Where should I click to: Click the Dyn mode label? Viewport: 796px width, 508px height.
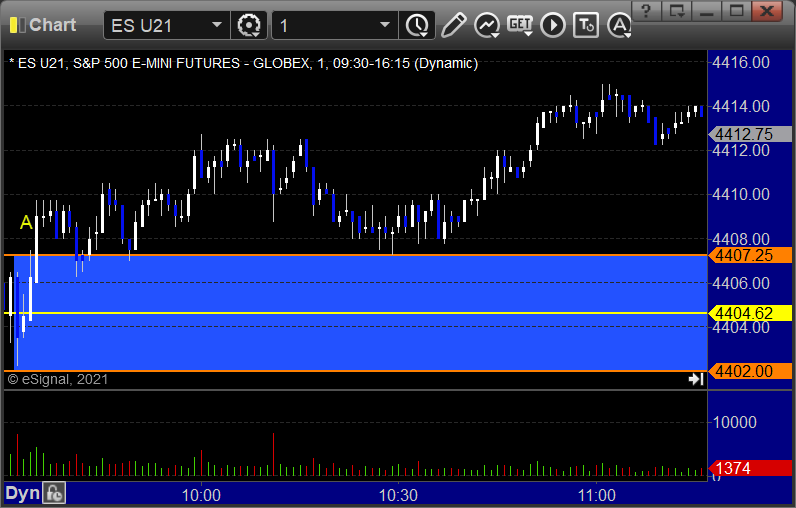click(22, 493)
